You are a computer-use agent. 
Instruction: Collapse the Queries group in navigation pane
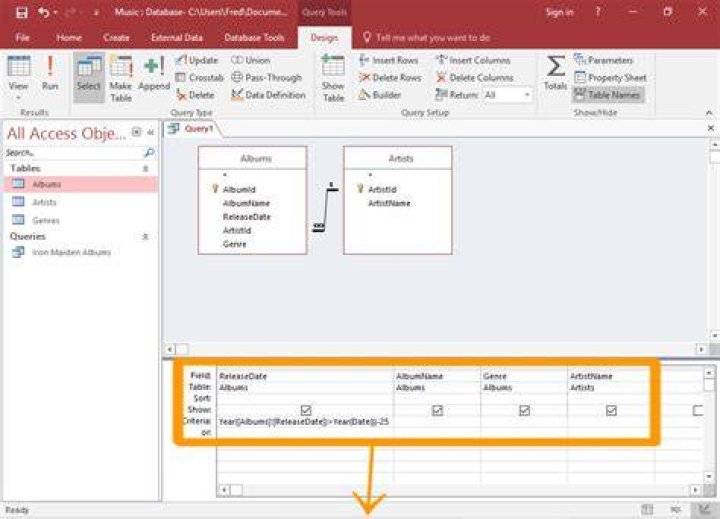tap(145, 237)
